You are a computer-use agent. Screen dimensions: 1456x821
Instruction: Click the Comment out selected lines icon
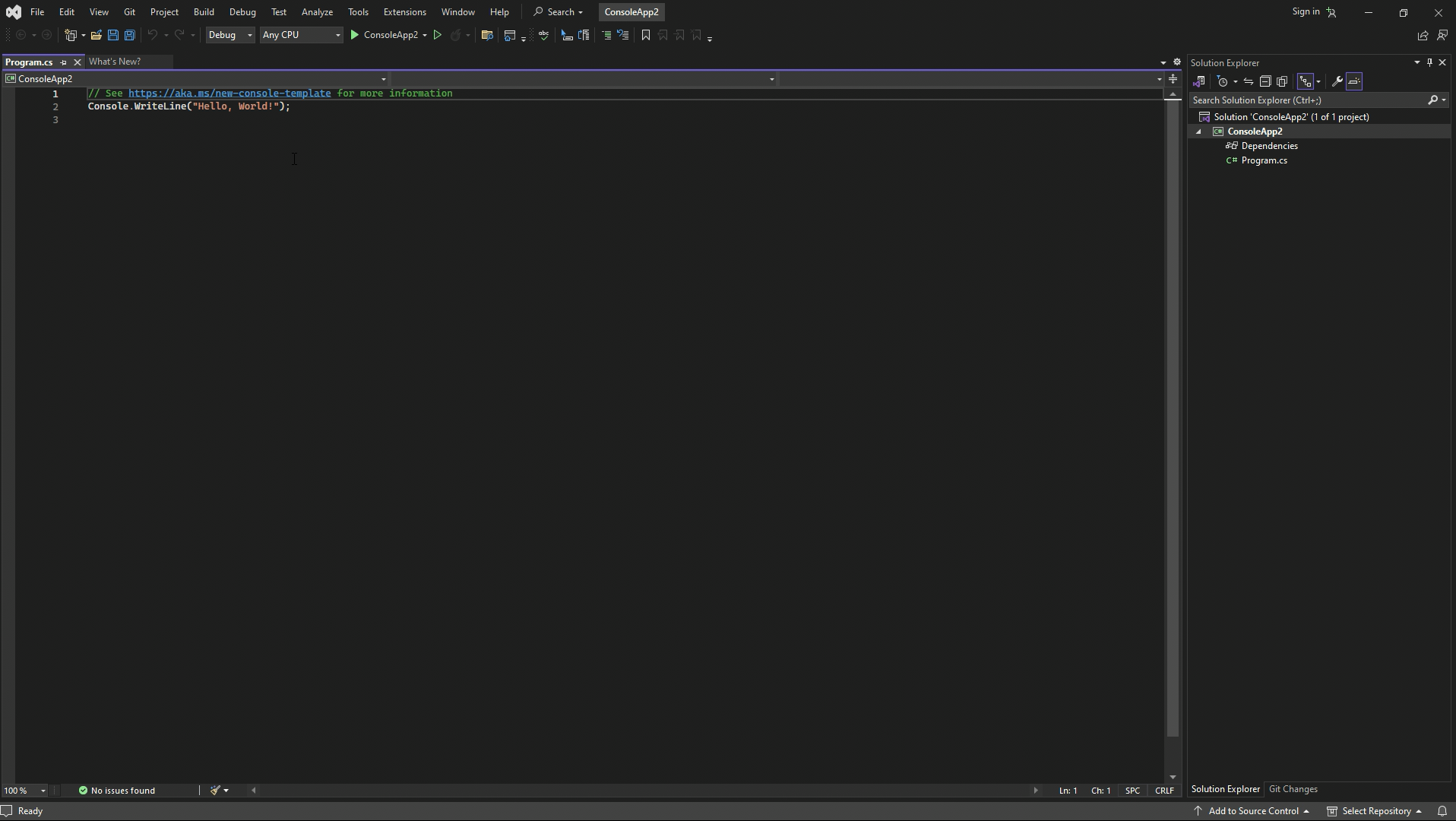(606, 35)
